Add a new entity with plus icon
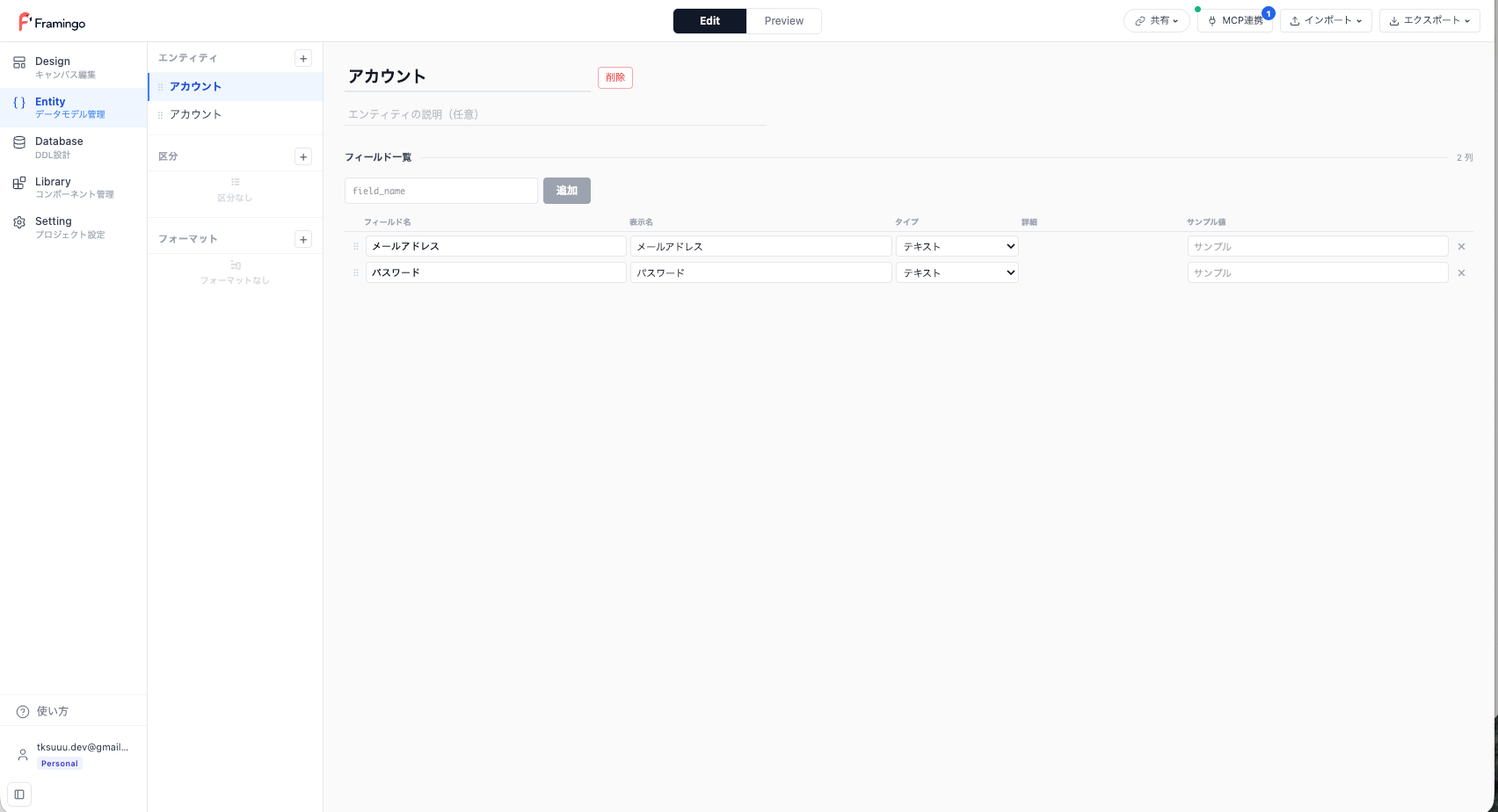This screenshot has height=812, width=1498. 303,58
